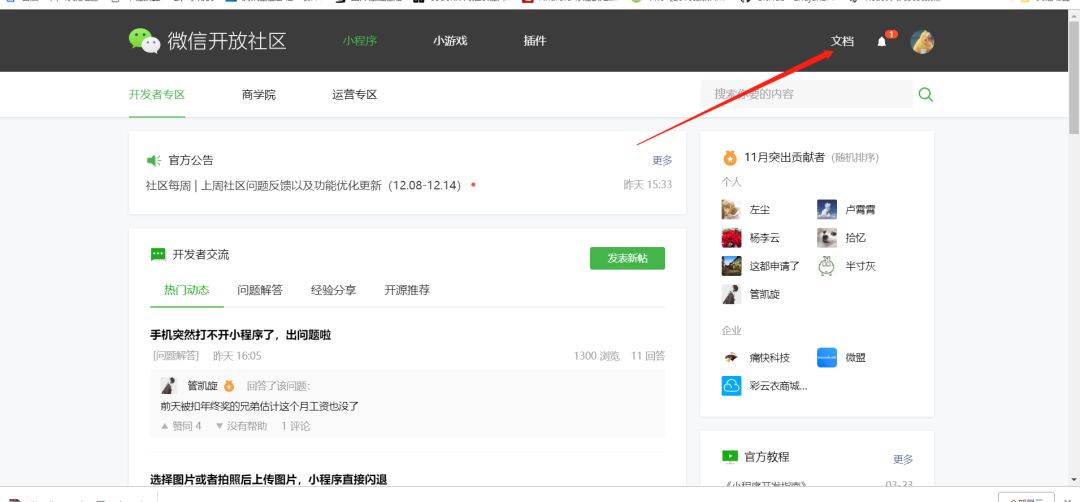
Task: Select the 插件 navigation item
Action: click(534, 41)
